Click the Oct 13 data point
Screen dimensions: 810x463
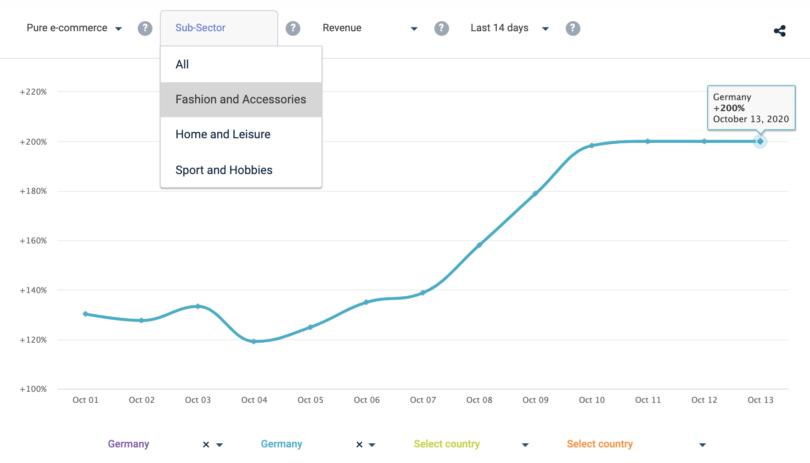point(760,141)
